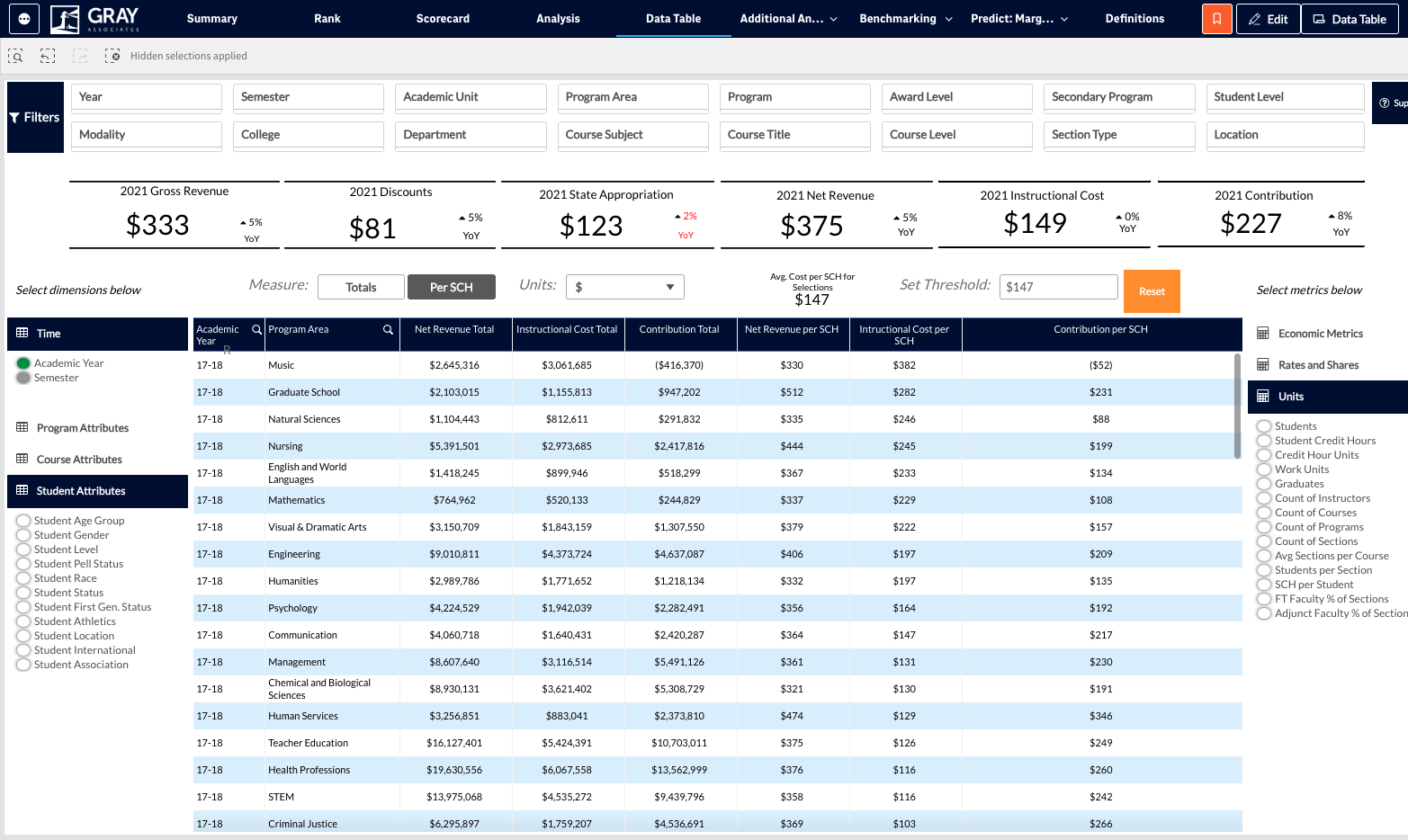This screenshot has width=1408, height=840.
Task: Search in the Program Area column
Action: pyautogui.click(x=388, y=329)
